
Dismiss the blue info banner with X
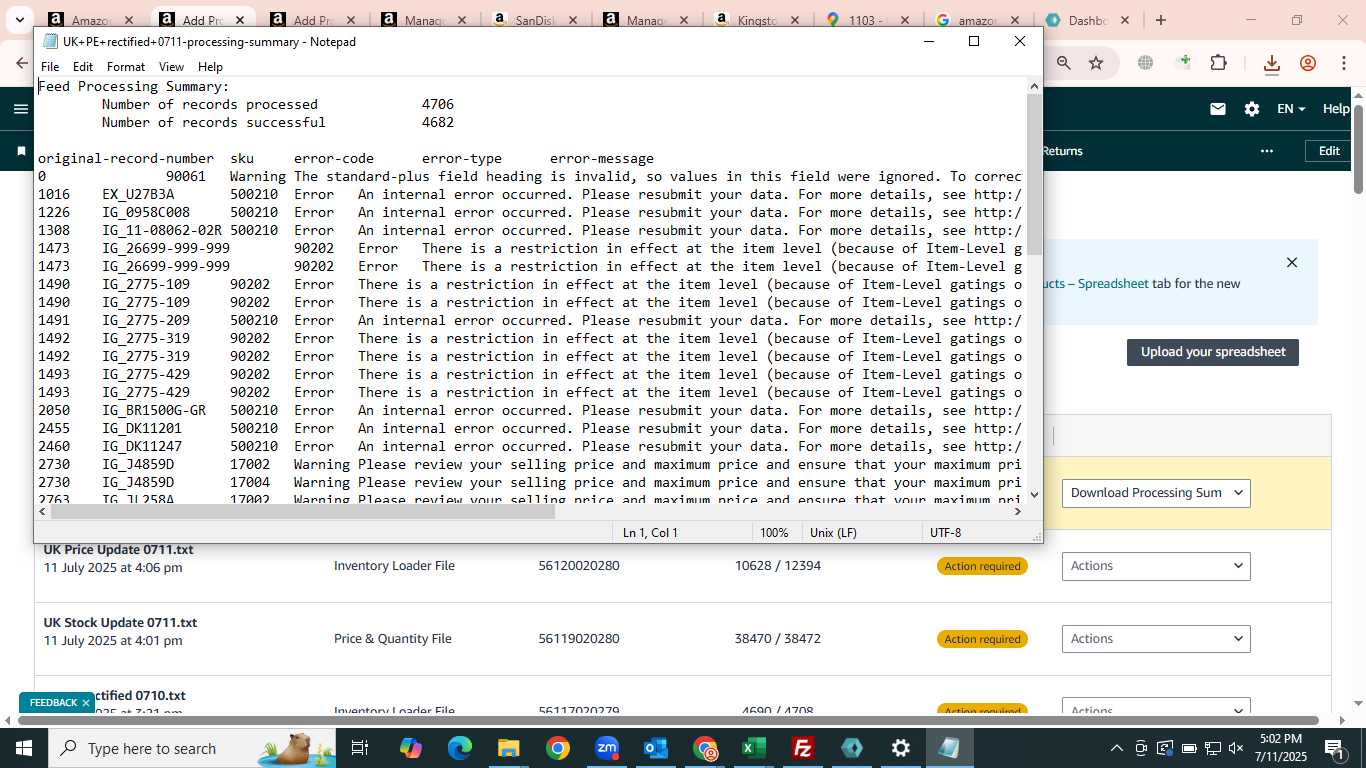[x=1292, y=262]
